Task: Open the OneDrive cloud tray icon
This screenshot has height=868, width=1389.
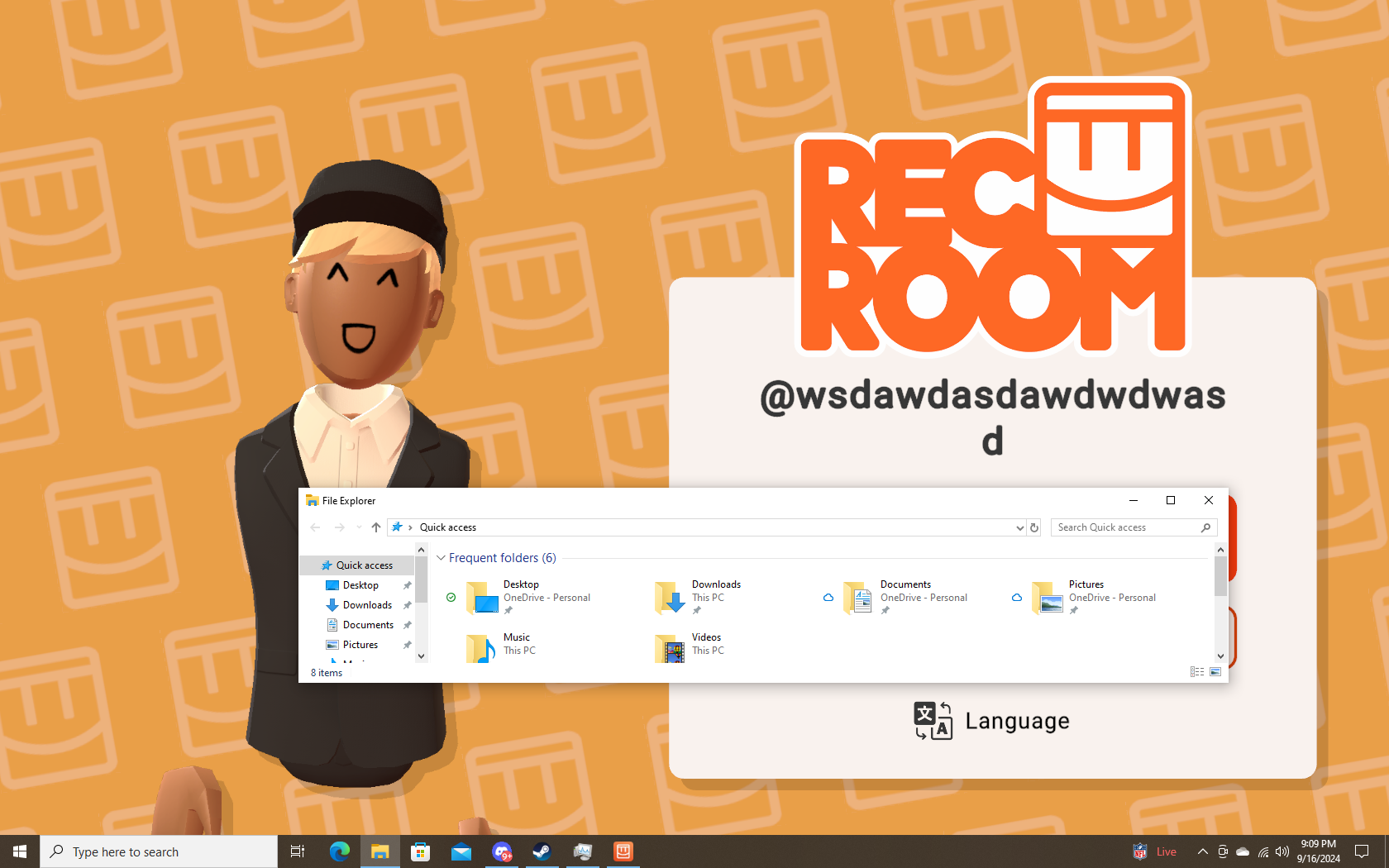Action: point(1243,851)
